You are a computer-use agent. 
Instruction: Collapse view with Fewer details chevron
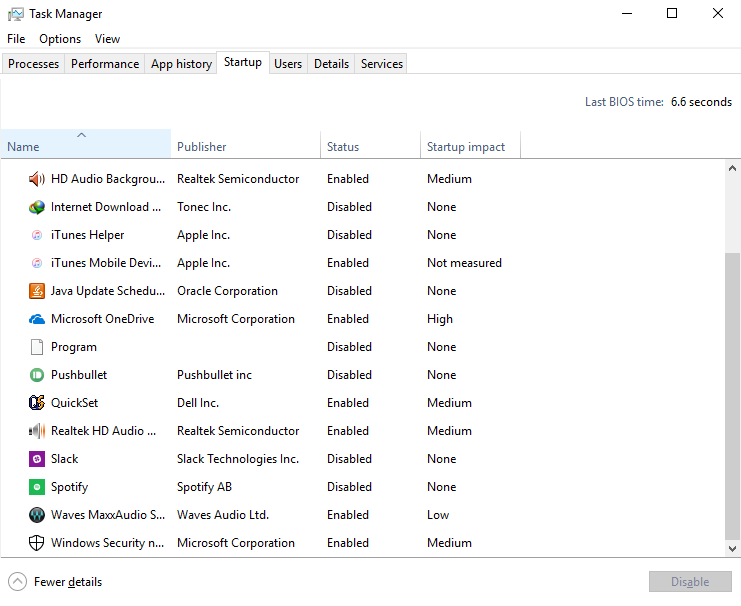click(x=17, y=582)
